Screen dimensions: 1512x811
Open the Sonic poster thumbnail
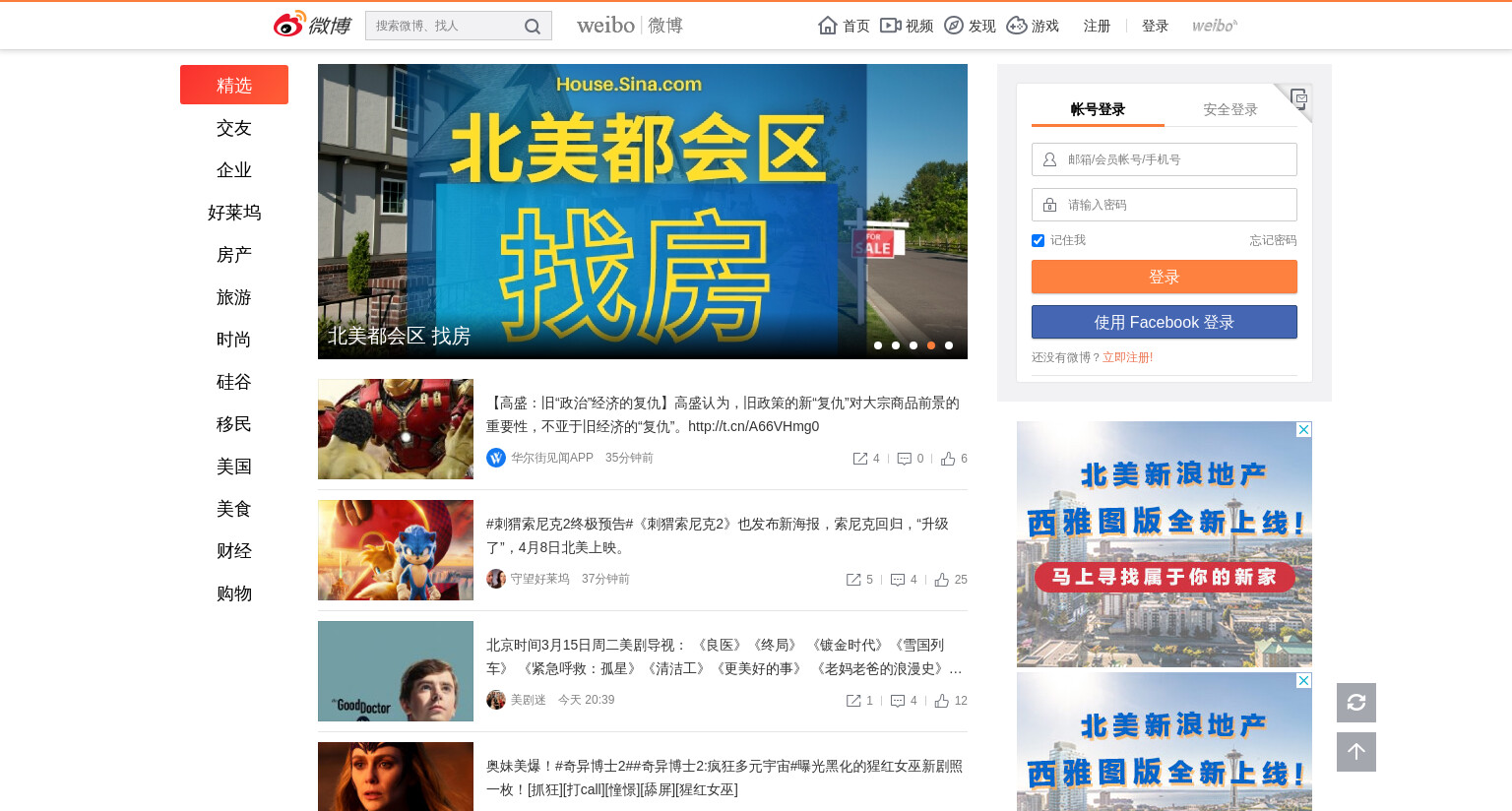coord(396,550)
